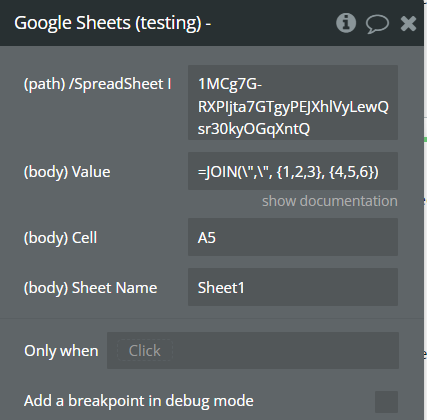427x420 pixels.
Task: Select the (body) Cell label
Action: [x=60, y=238]
